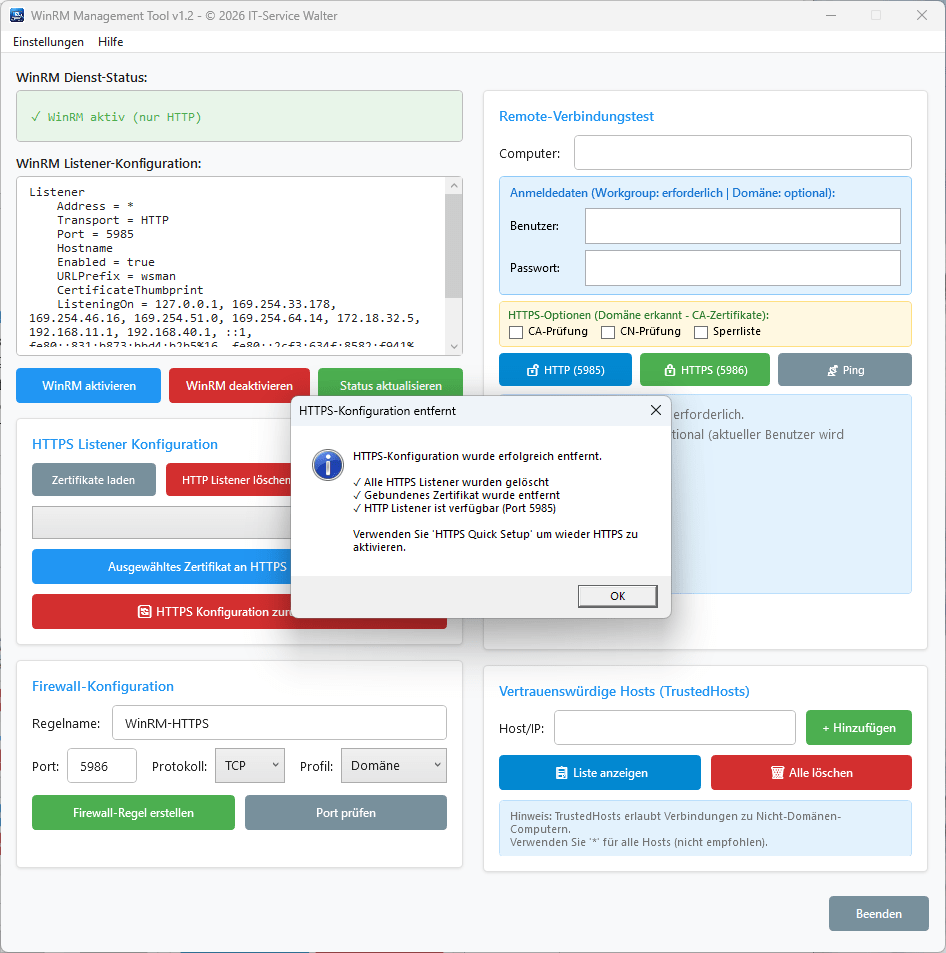Enable the CN-Prüfung checkbox
Screen dimensions: 946x953
pos(607,331)
